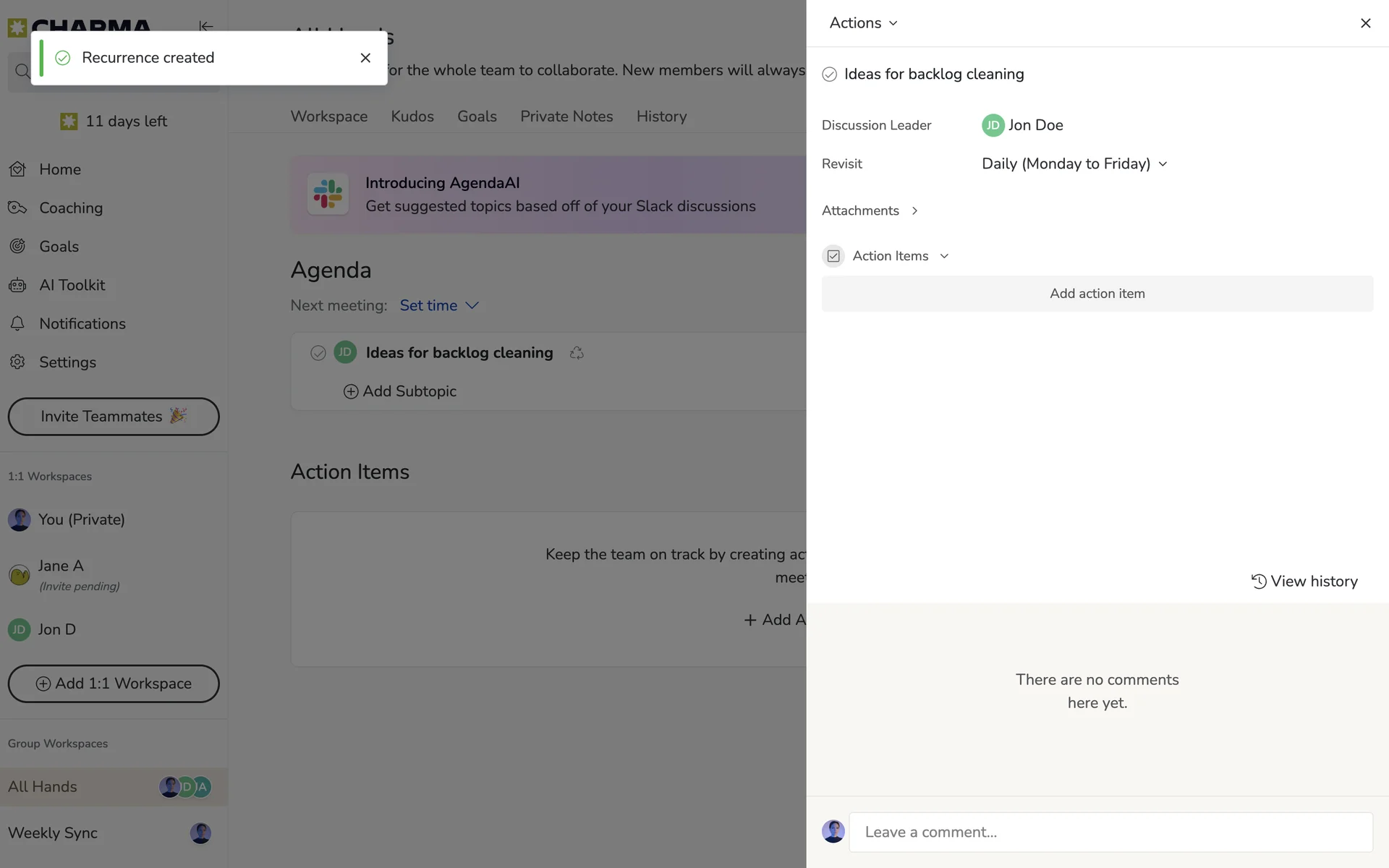This screenshot has width=1389, height=868.
Task: Dismiss the Recurrence created notification
Action: point(365,58)
